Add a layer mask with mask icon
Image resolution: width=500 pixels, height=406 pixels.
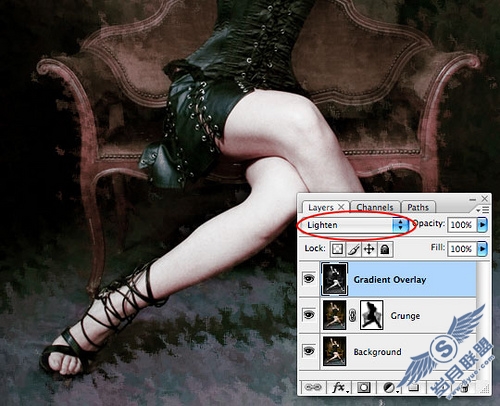tap(364, 387)
